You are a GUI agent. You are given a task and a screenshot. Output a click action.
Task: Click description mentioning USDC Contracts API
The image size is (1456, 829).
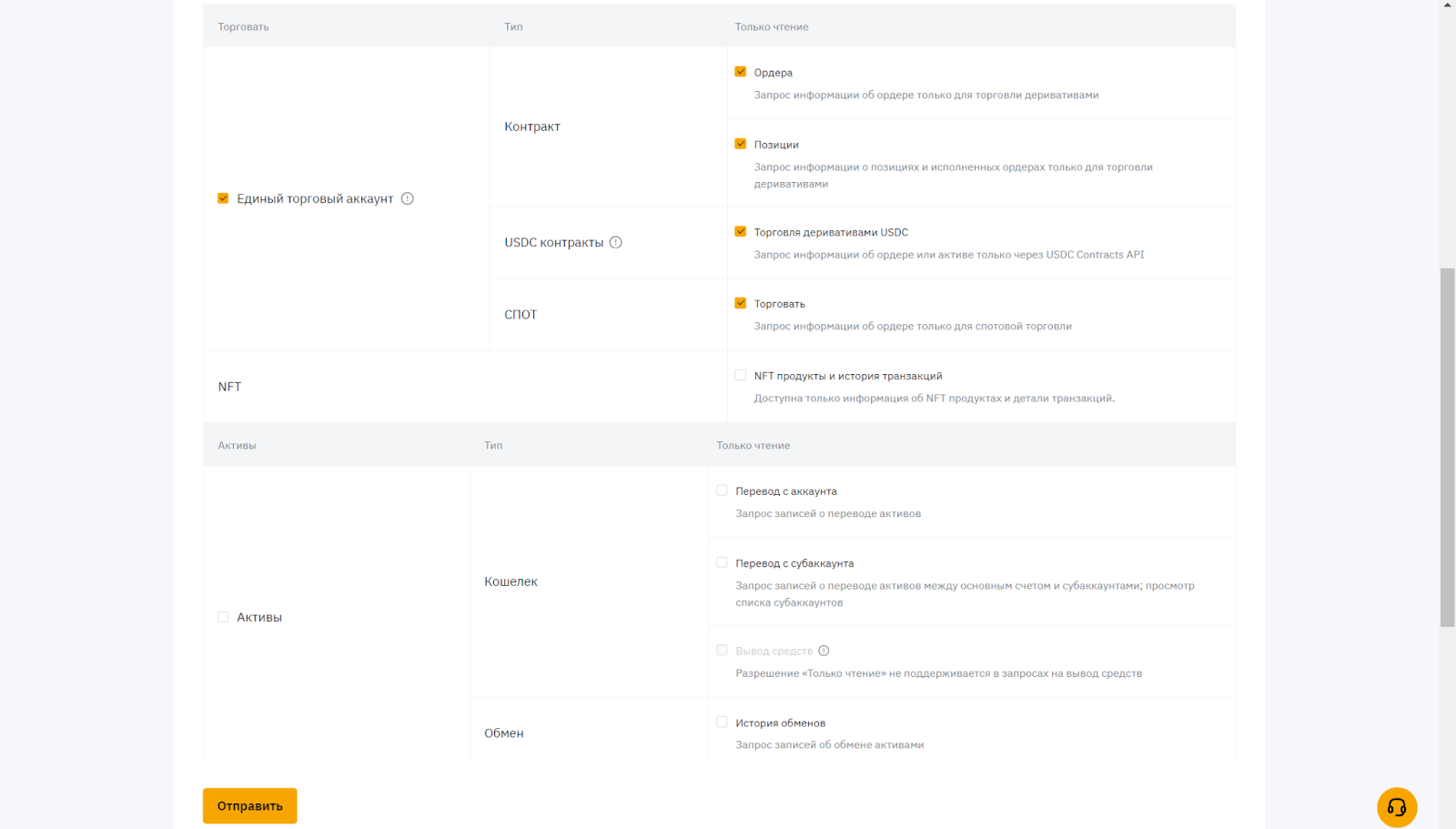pyautogui.click(x=949, y=255)
